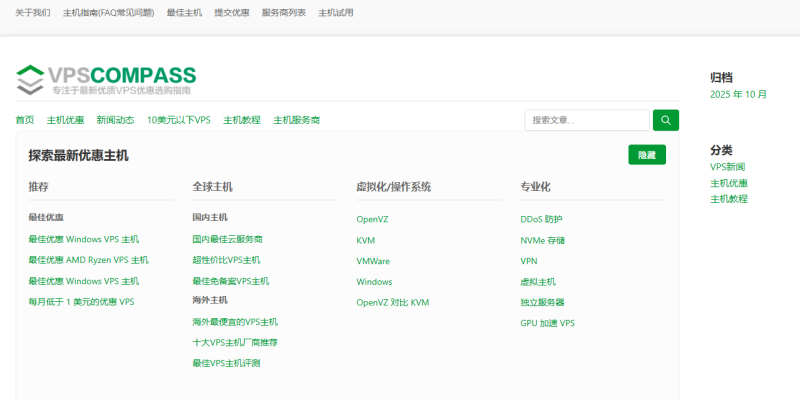Select the 虚拟主机 link

(538, 282)
